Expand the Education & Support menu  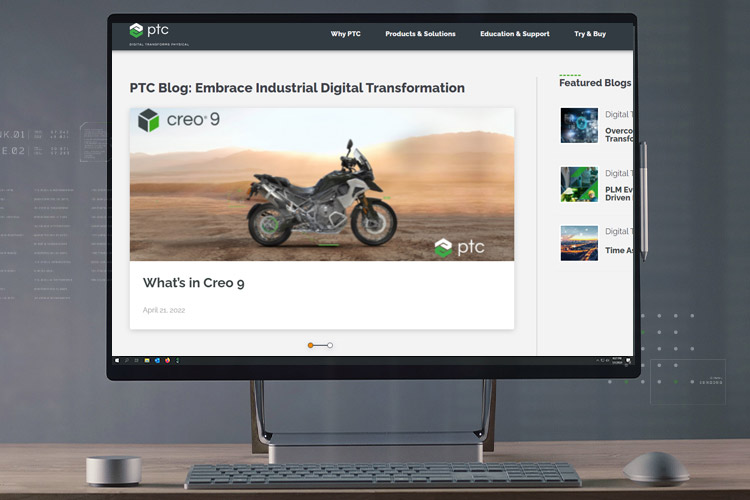pos(514,34)
